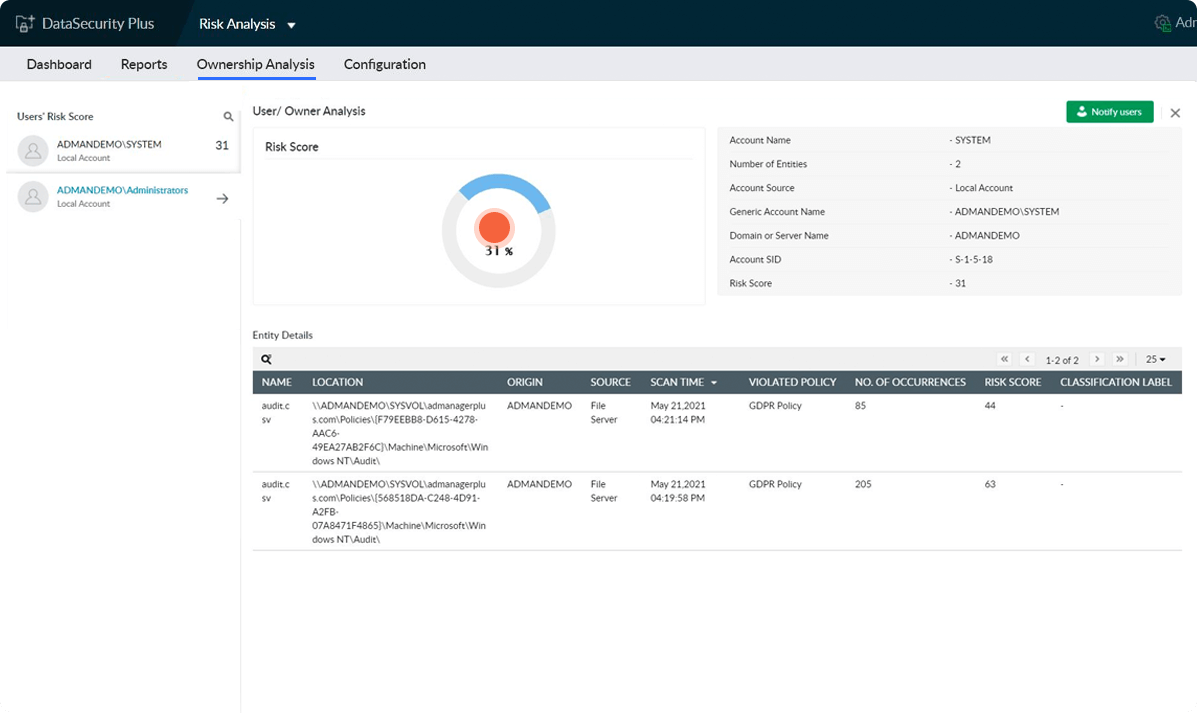Go to the next page of entities

click(x=1097, y=359)
